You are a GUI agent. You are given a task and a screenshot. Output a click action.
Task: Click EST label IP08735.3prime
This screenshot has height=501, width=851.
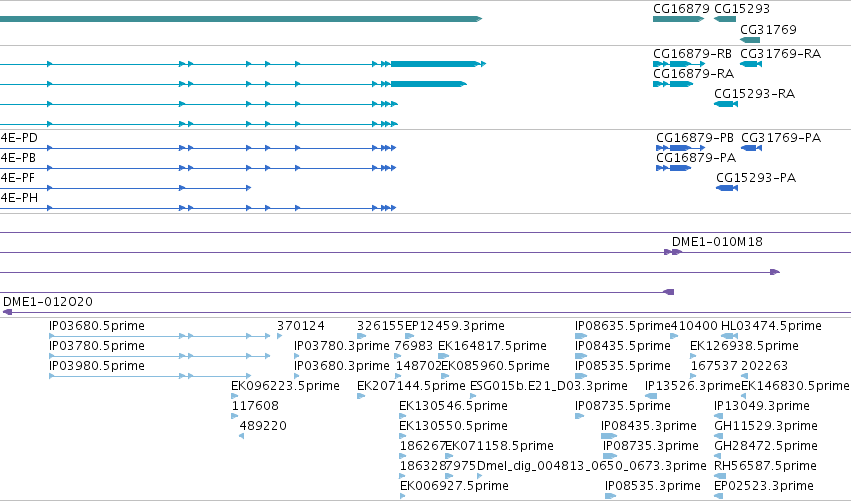651,446
